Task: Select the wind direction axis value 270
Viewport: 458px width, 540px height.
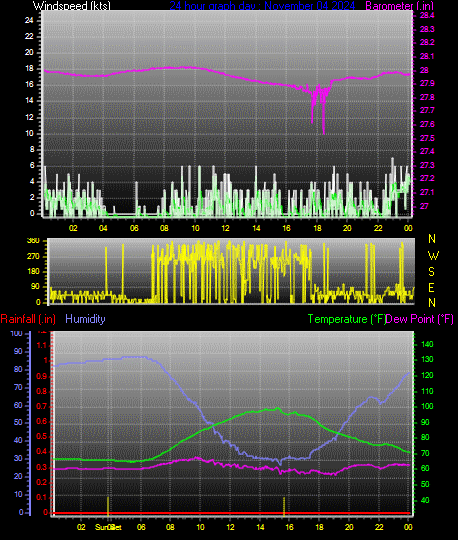Action: 33,256
